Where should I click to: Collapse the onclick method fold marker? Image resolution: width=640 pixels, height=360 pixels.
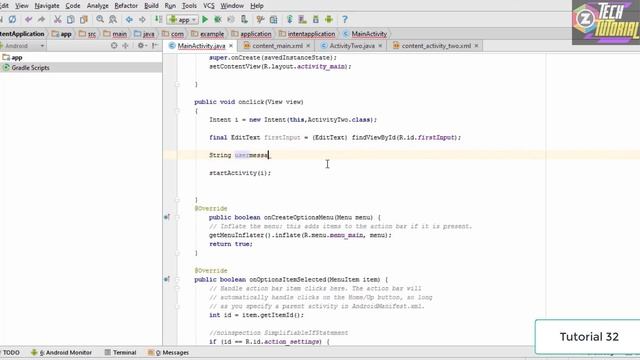pos(178,111)
